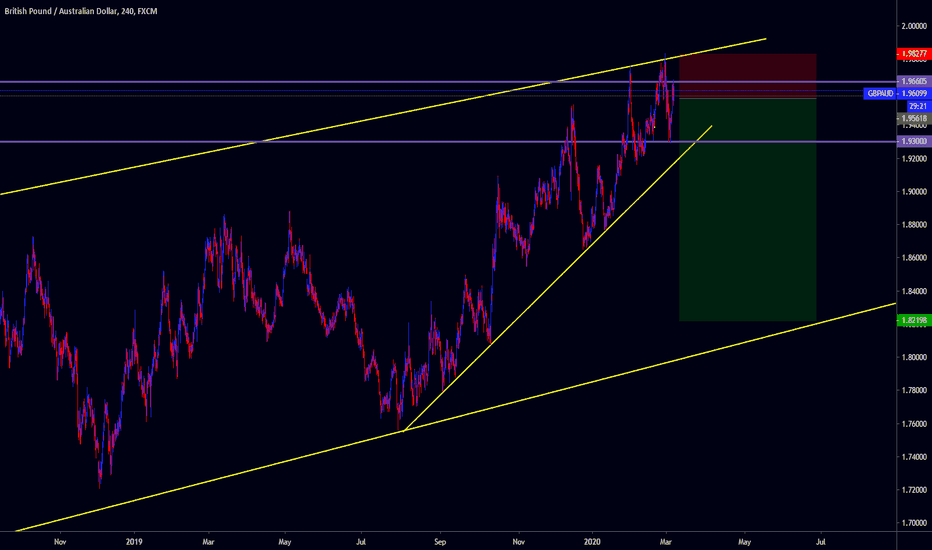Click the 2.00000 tick on the price axis

click(x=911, y=25)
